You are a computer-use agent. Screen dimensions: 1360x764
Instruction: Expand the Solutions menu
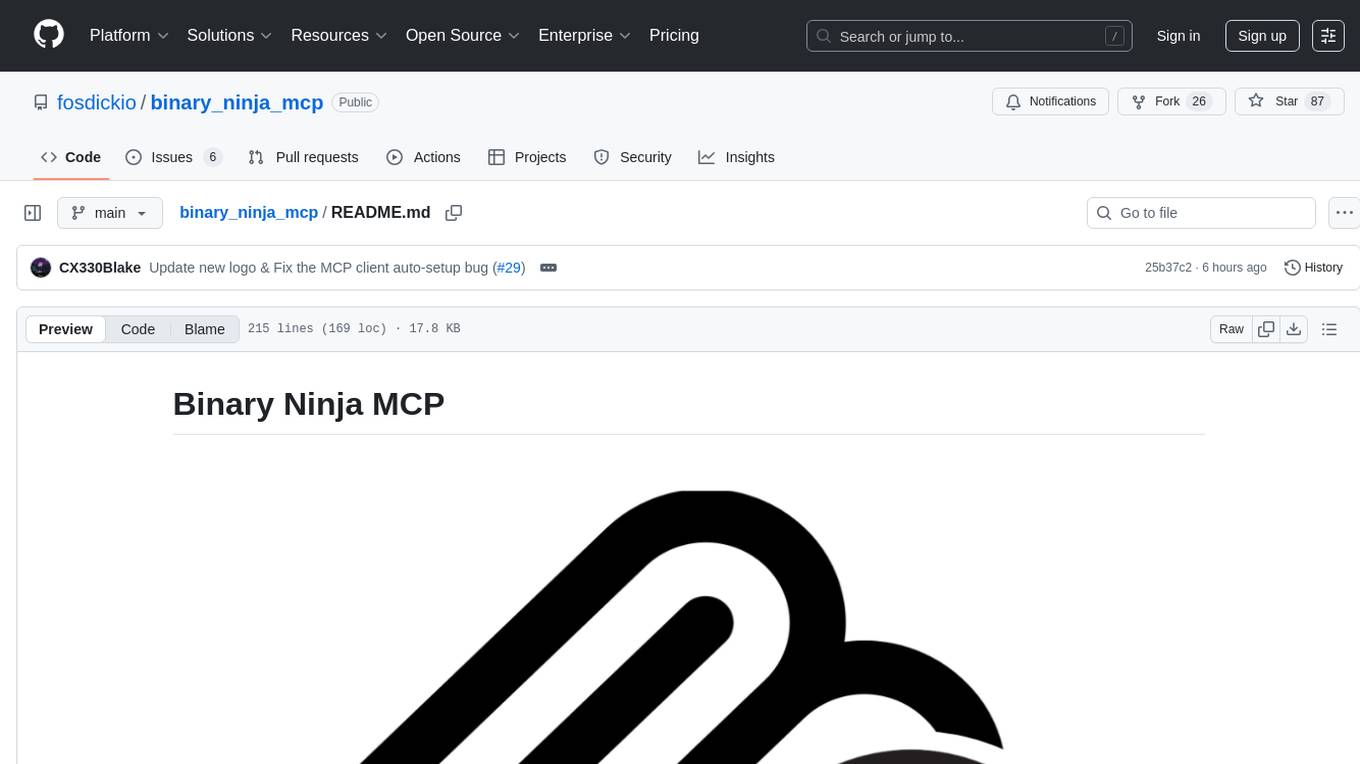pos(230,35)
